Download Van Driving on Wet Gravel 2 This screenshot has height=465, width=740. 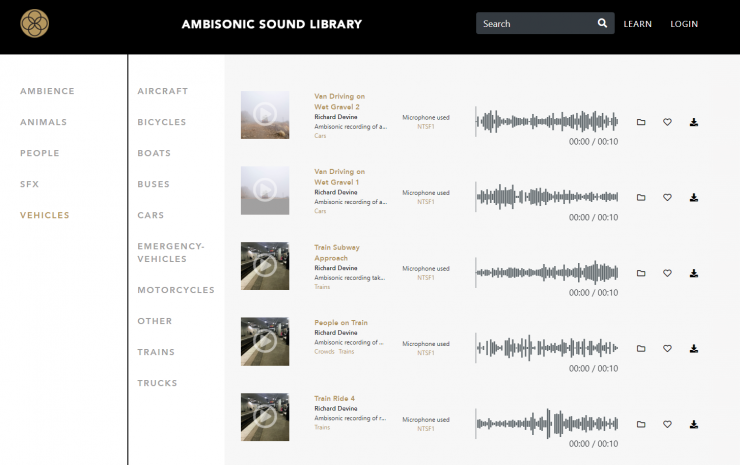(693, 122)
